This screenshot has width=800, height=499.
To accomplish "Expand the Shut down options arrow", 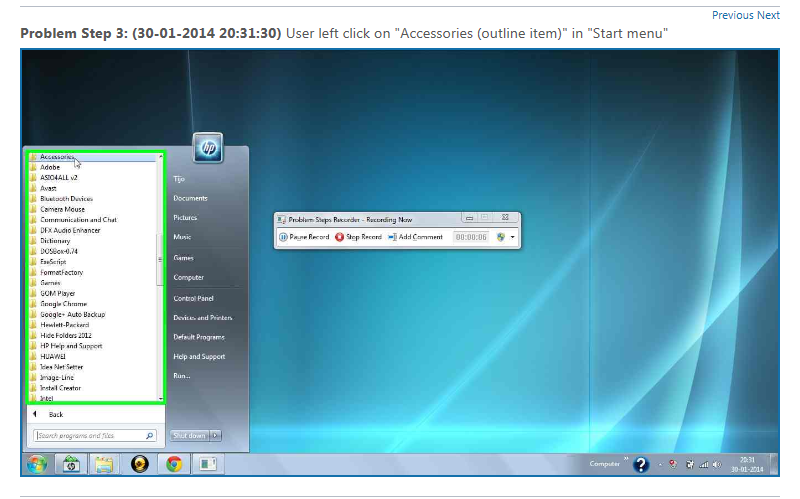I will pyautogui.click(x=216, y=436).
